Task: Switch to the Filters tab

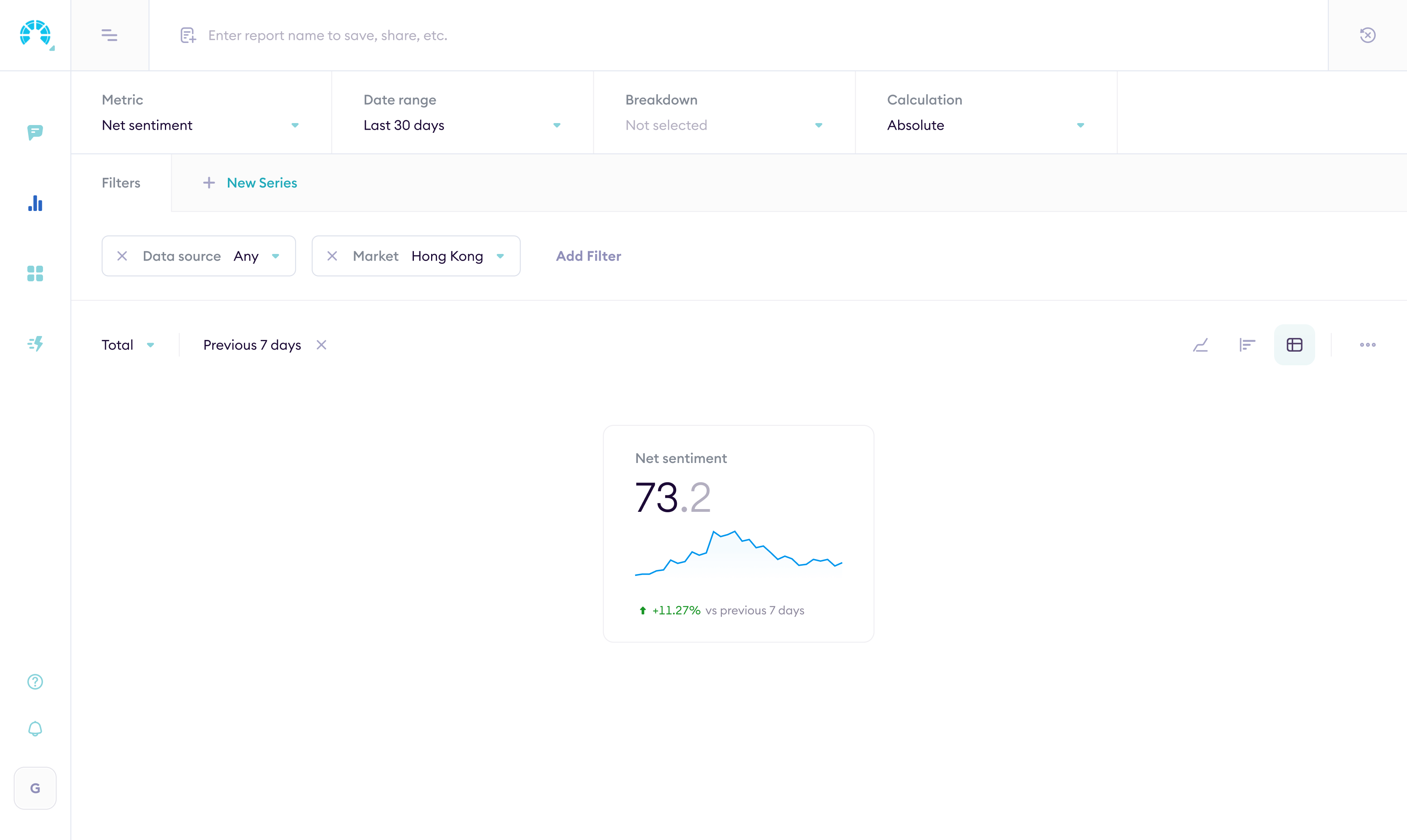Action: tap(121, 182)
